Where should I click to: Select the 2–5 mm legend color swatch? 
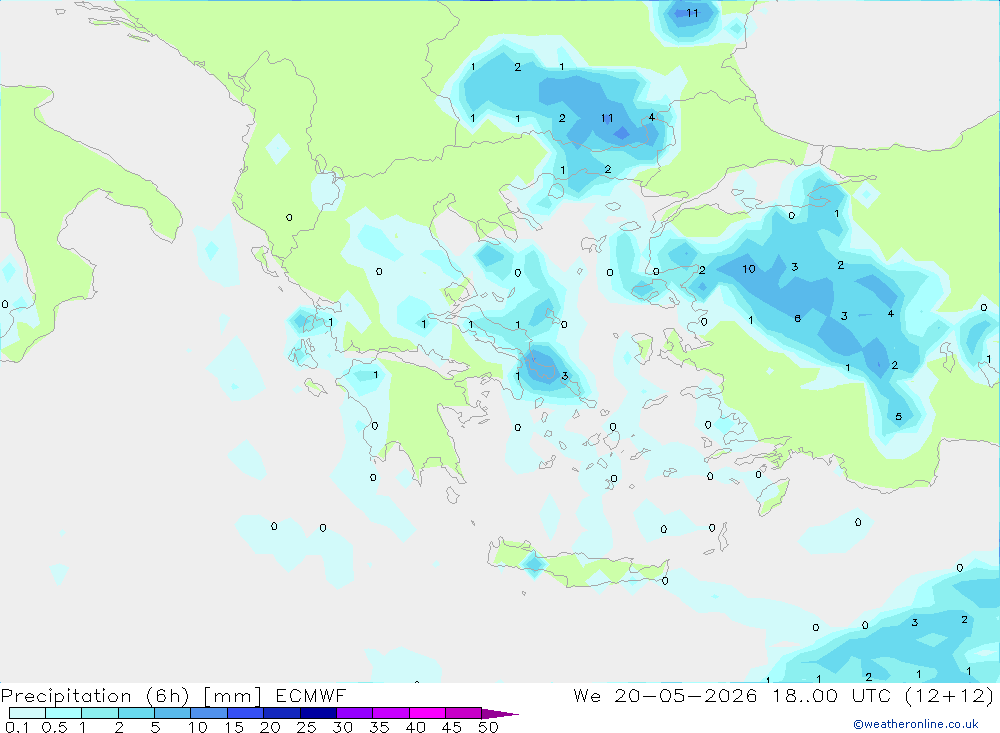click(x=136, y=713)
